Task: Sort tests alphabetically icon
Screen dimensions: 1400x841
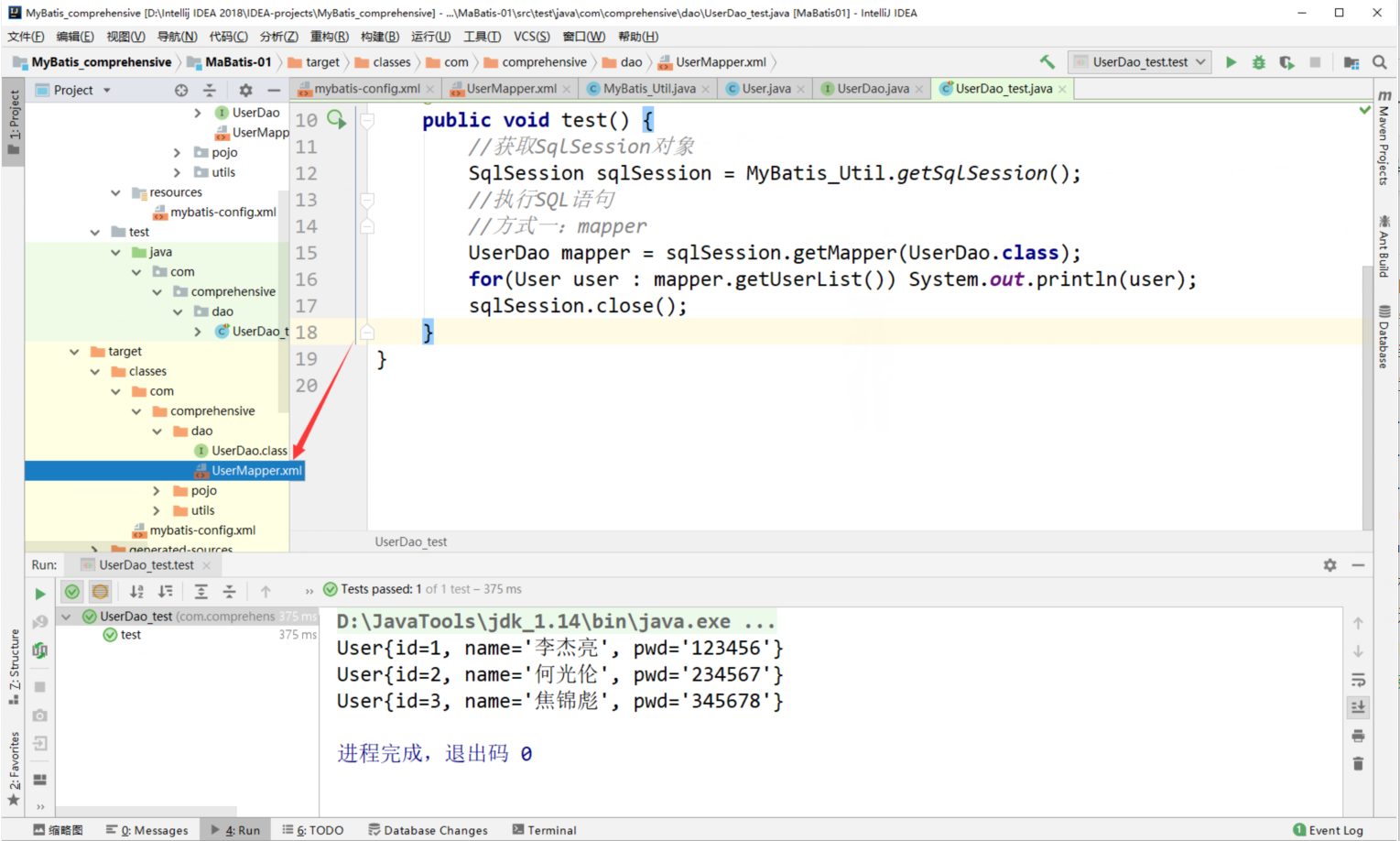Action: point(136,592)
